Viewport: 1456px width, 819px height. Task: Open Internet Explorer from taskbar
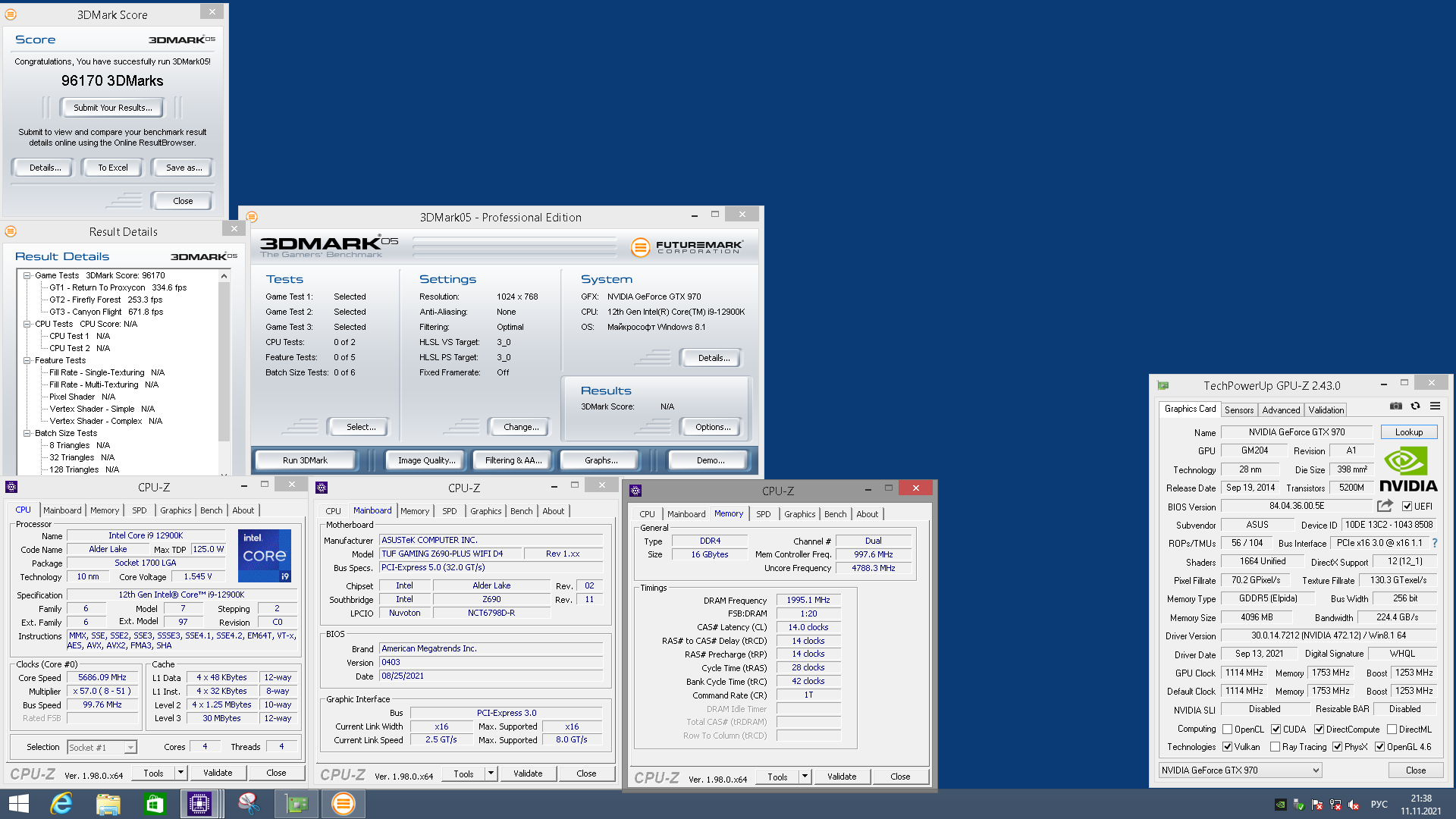61,804
